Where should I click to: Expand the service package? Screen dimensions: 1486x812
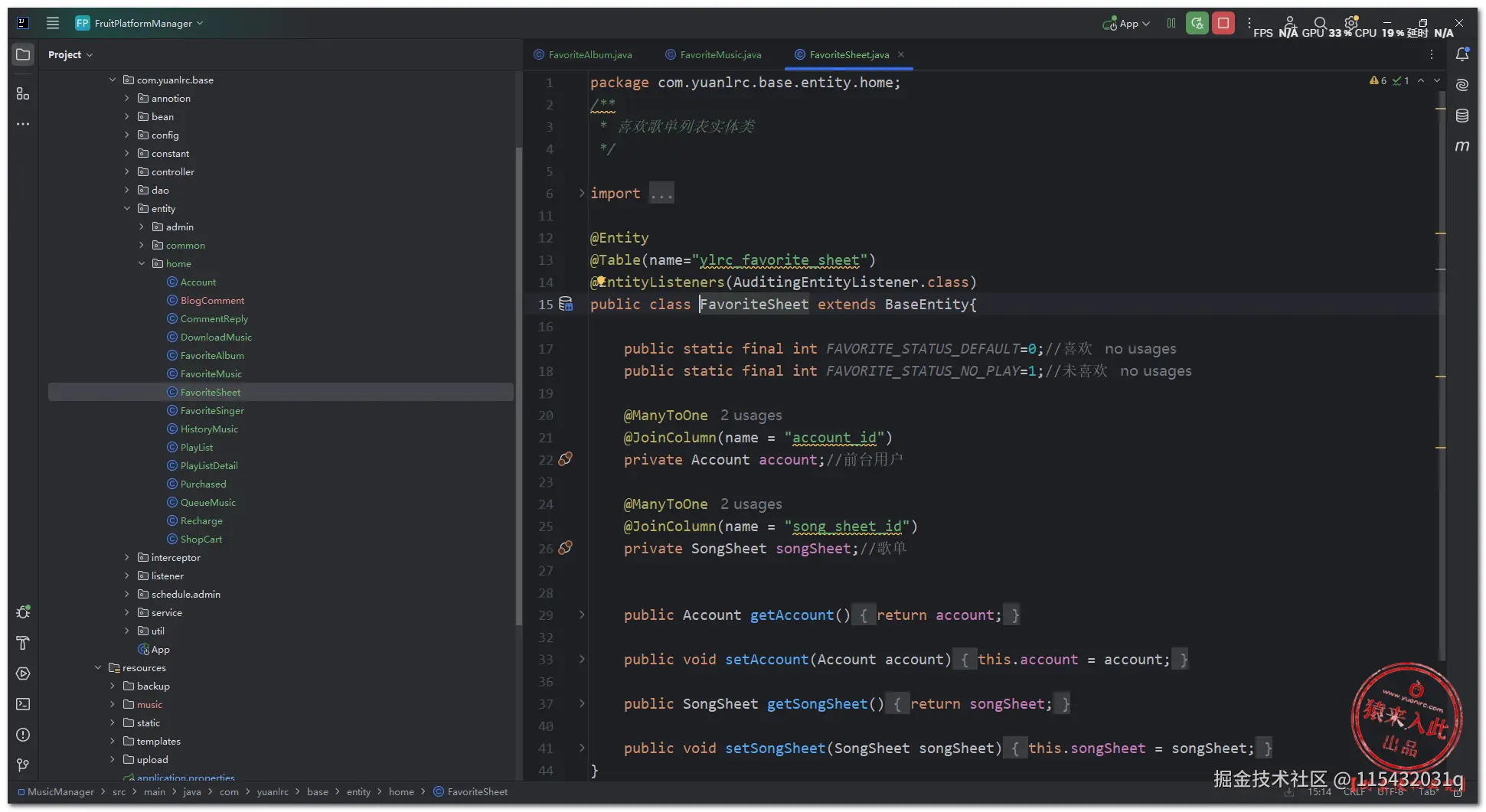[127, 612]
